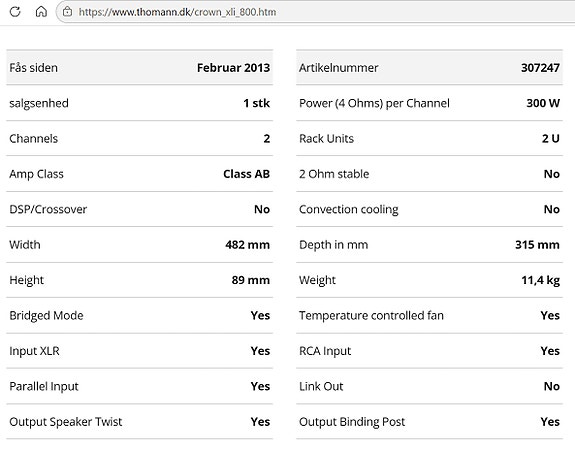Screen dimensions: 575x450
Task: Click the Output Binding Post label
Action: coord(352,422)
